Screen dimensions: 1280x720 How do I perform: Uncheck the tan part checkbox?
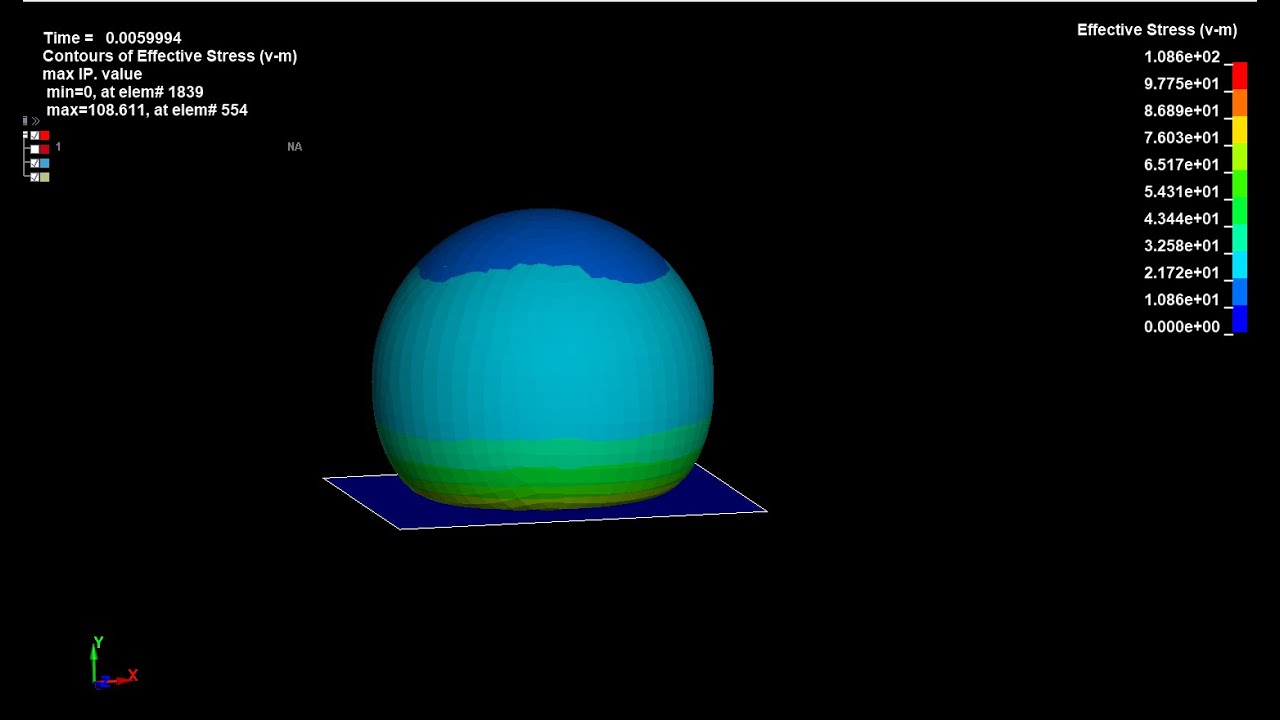pyautogui.click(x=35, y=177)
